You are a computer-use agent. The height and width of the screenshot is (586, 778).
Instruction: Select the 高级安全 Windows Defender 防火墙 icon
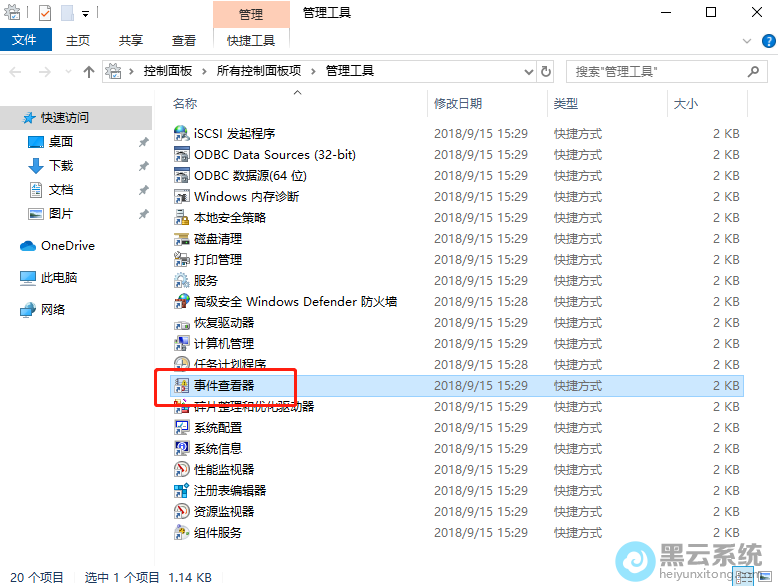tap(181, 302)
